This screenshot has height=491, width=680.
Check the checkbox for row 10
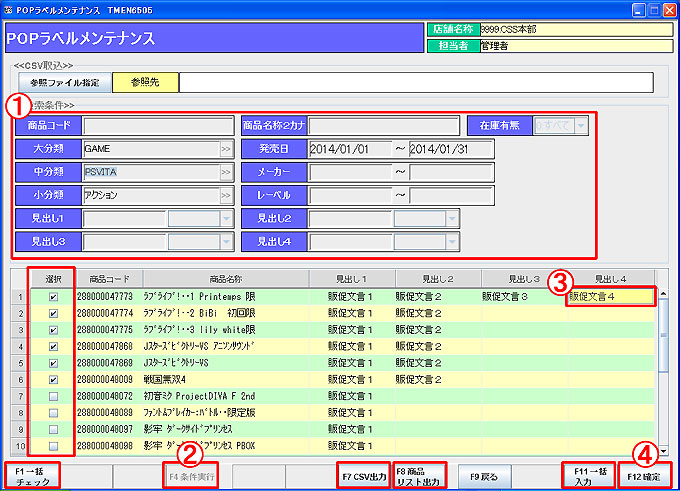click(53, 446)
